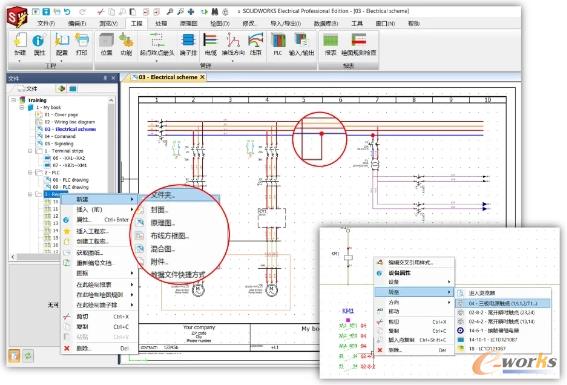The image size is (567, 385).
Task: Click the Undo arrow in quick access toolbar
Action: tap(67, 12)
